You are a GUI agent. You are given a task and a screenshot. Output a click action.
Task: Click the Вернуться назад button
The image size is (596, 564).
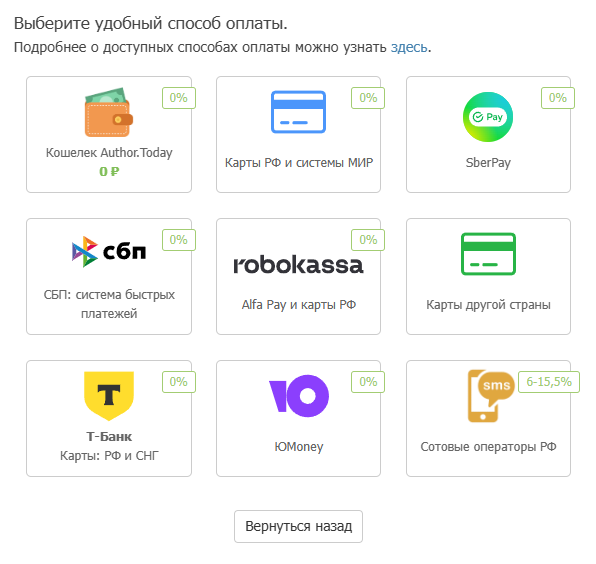tap(298, 526)
